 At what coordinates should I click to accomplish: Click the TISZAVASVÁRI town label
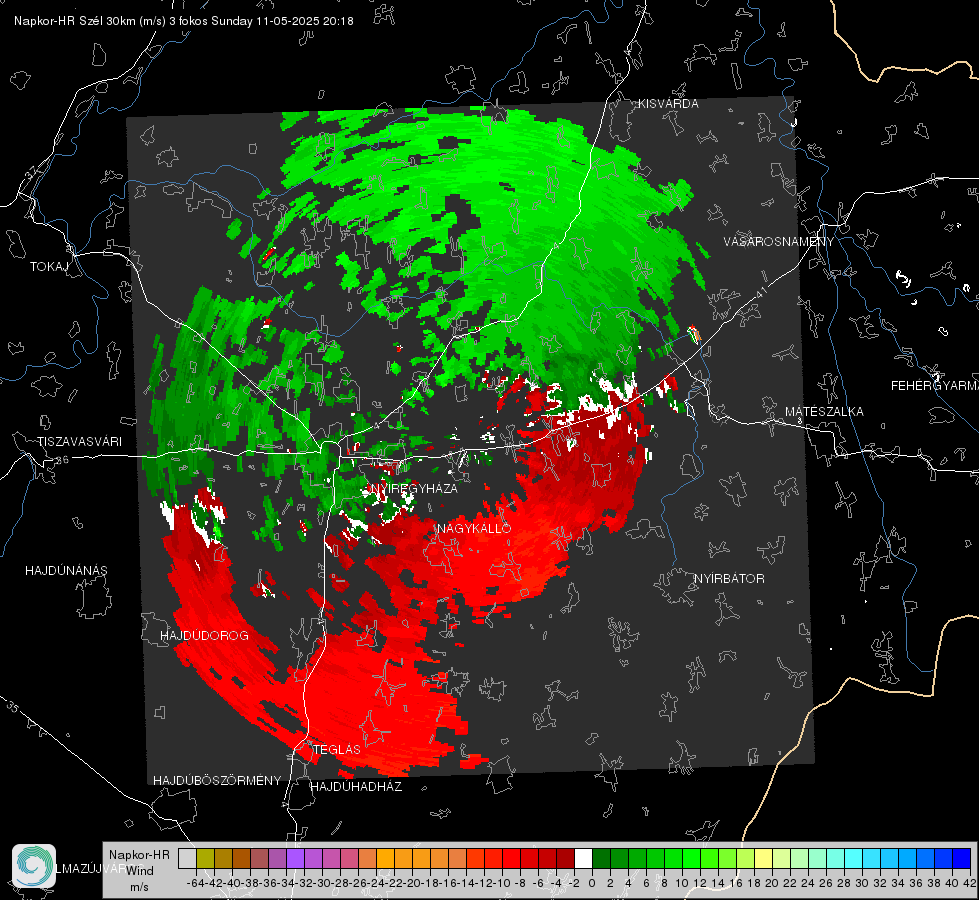click(79, 442)
